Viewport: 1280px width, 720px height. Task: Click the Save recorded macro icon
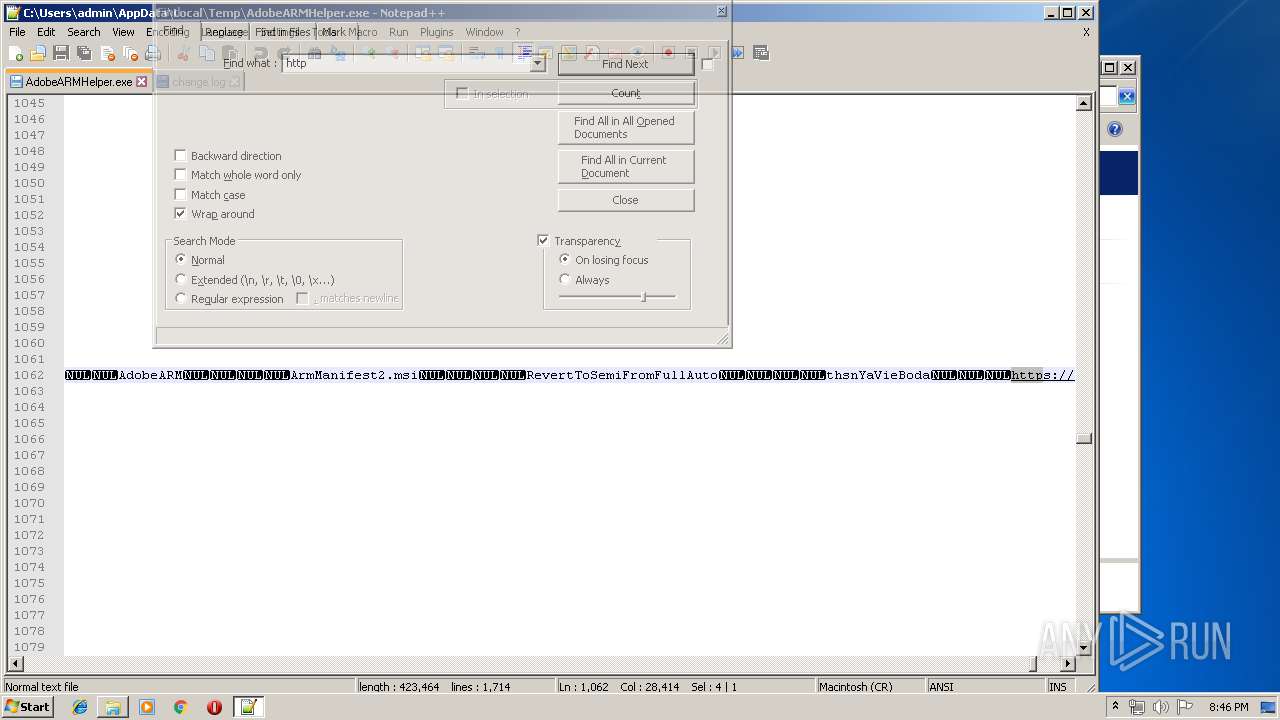[761, 53]
